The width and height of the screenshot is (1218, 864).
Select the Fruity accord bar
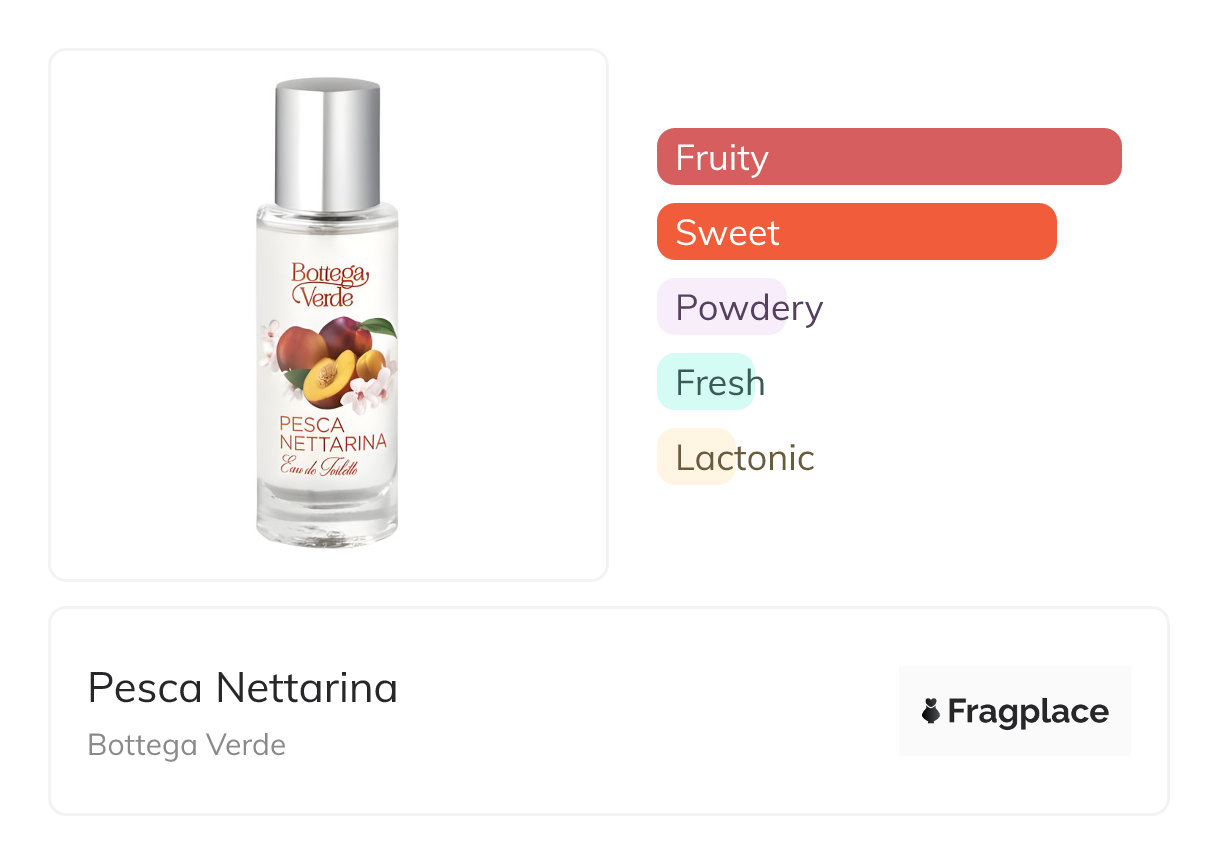click(888, 157)
